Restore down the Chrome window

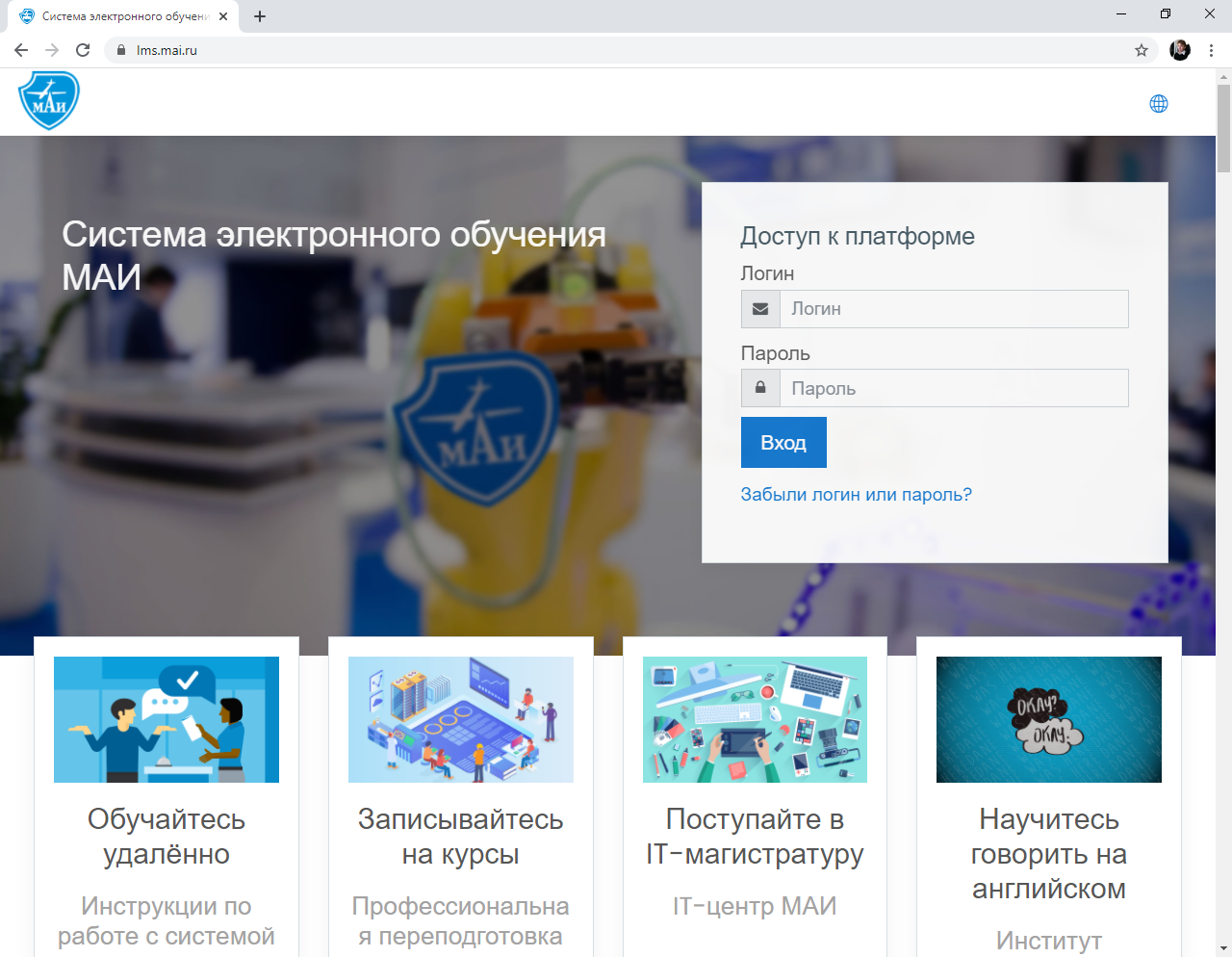pyautogui.click(x=1166, y=13)
